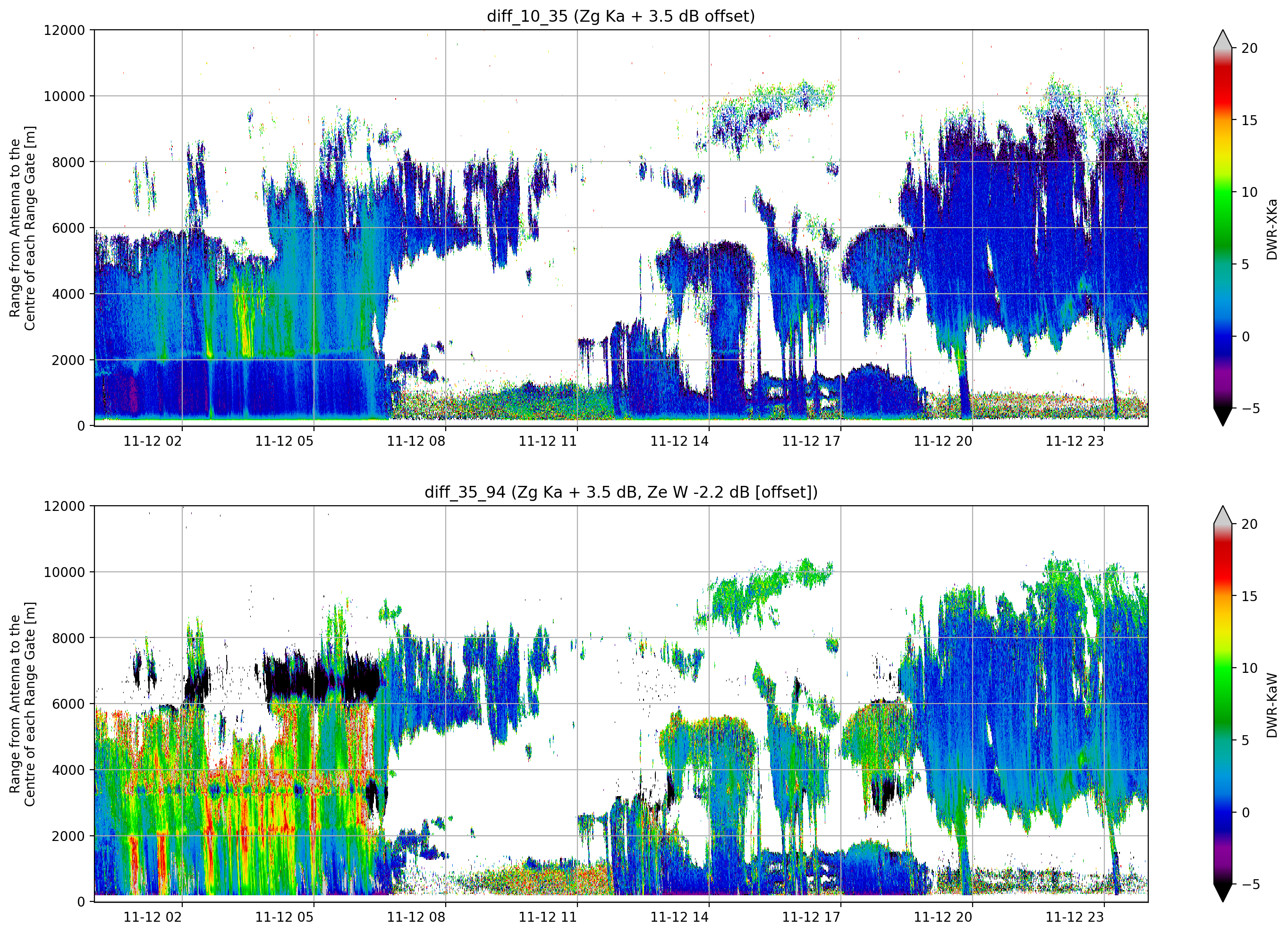Image resolution: width=1288 pixels, height=934 pixels.
Task: Click top plot y-axis tick label 10000
Action: 64,96
